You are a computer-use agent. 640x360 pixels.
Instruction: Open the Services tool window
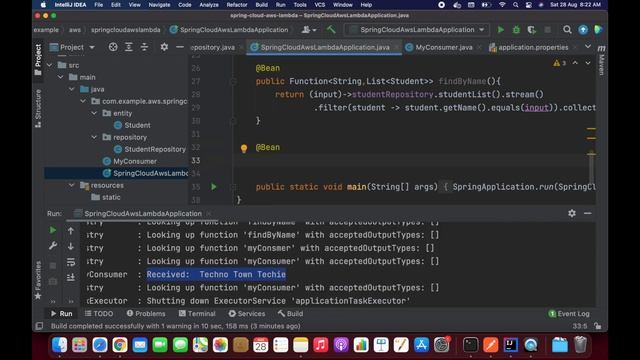click(x=247, y=313)
